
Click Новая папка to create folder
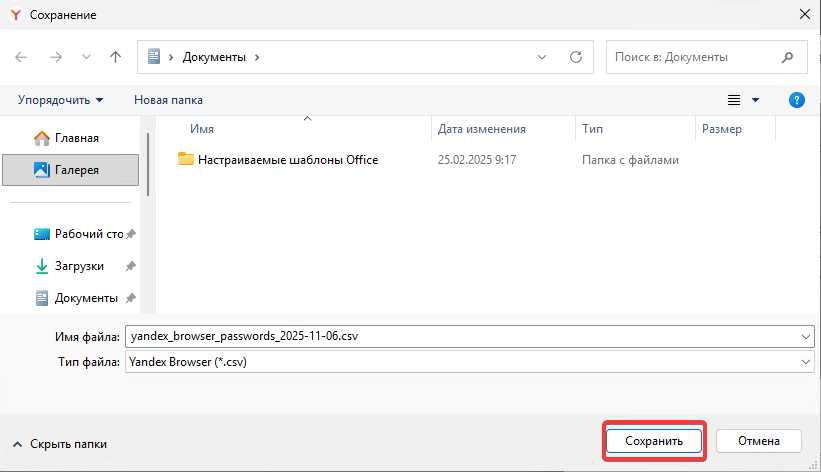coord(168,100)
